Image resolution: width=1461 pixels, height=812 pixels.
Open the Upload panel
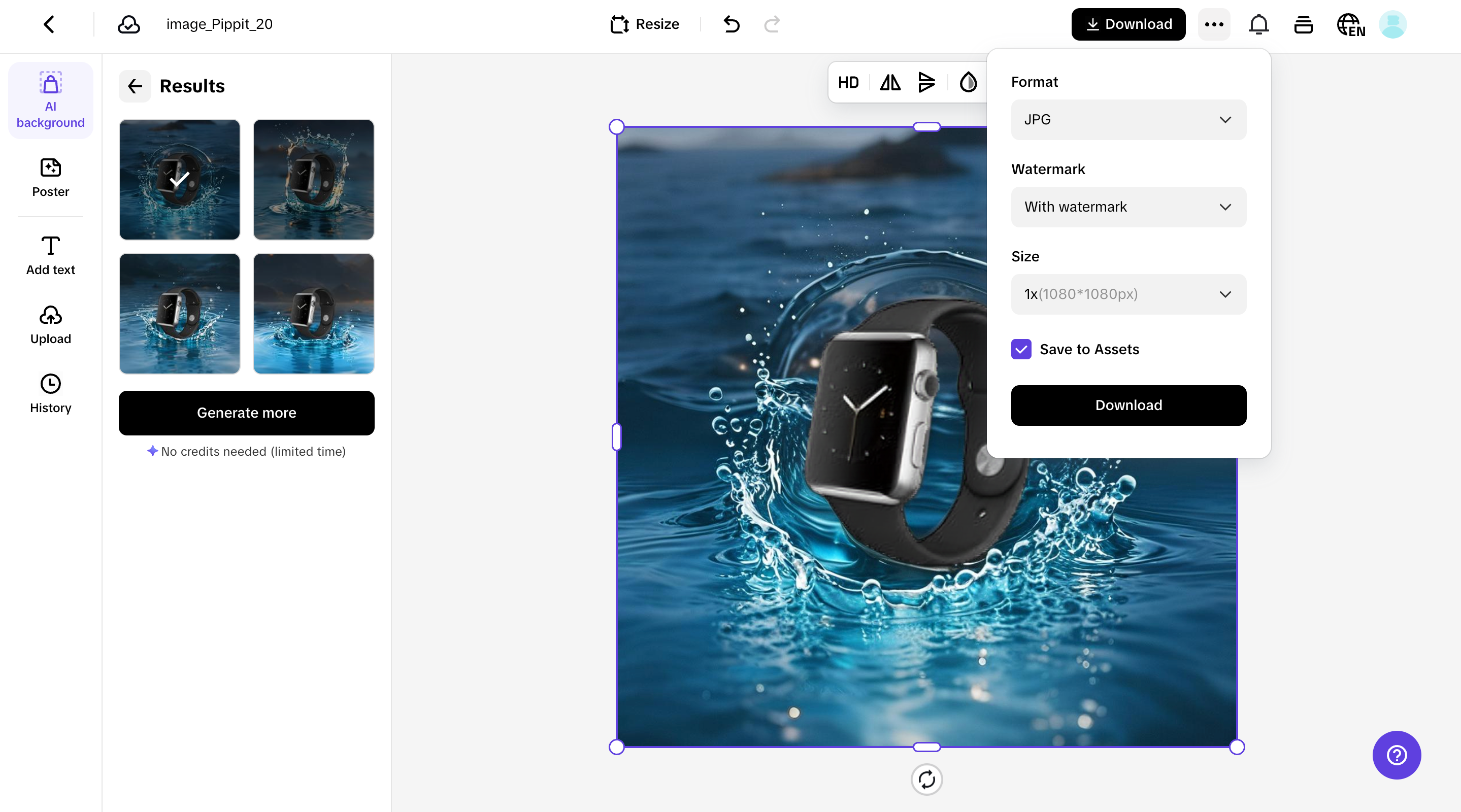pyautogui.click(x=50, y=325)
